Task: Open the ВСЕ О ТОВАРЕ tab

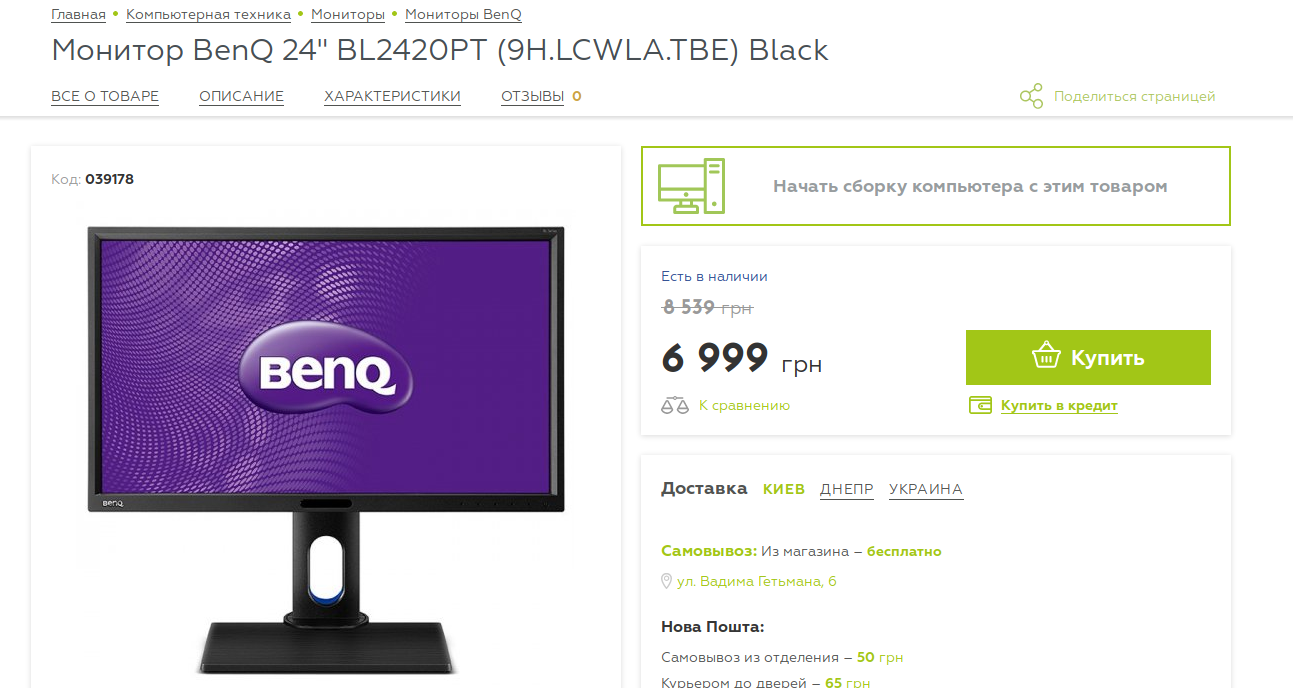Action: (105, 97)
